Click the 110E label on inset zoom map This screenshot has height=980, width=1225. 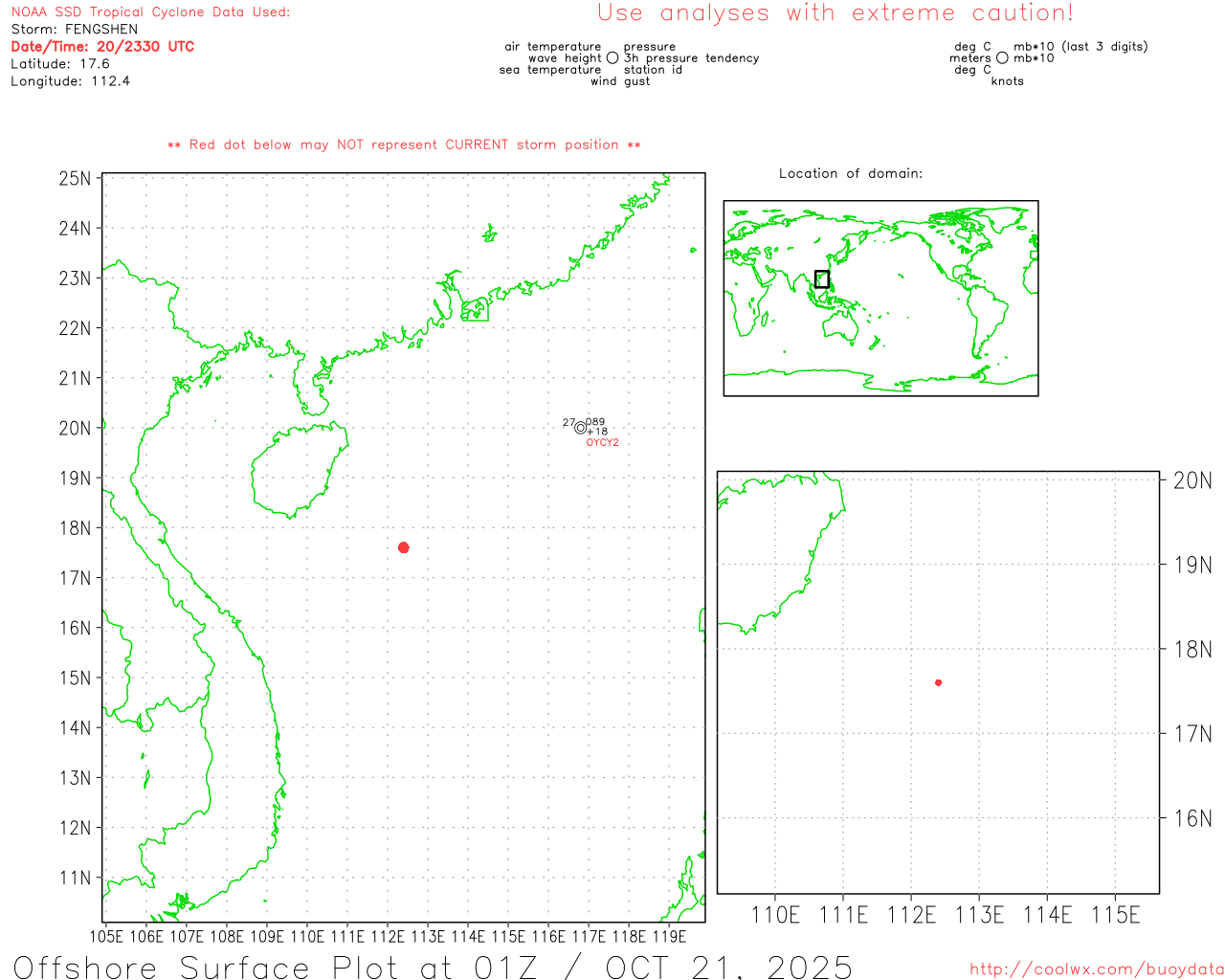tap(775, 916)
